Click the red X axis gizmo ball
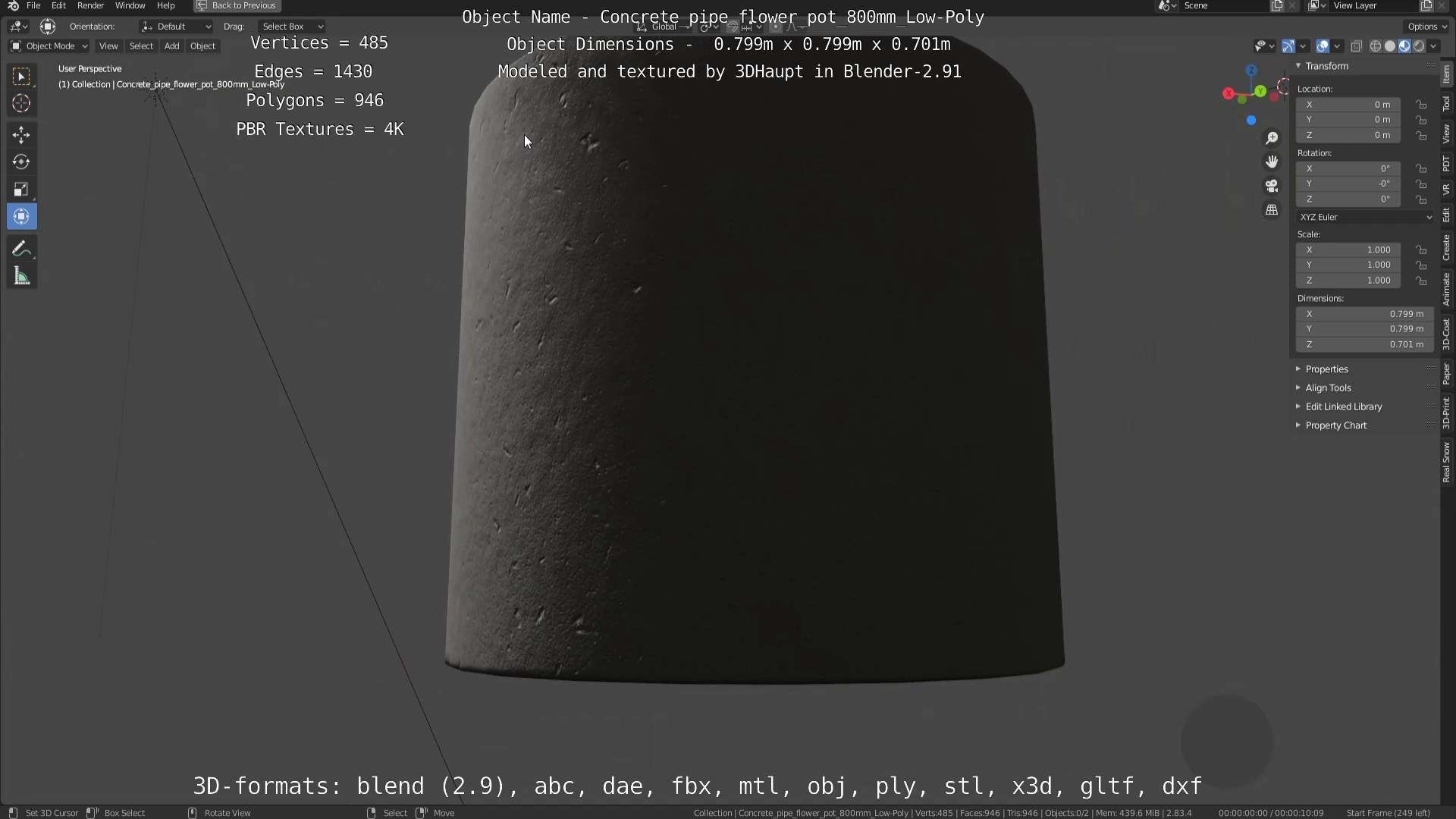 1228,93
